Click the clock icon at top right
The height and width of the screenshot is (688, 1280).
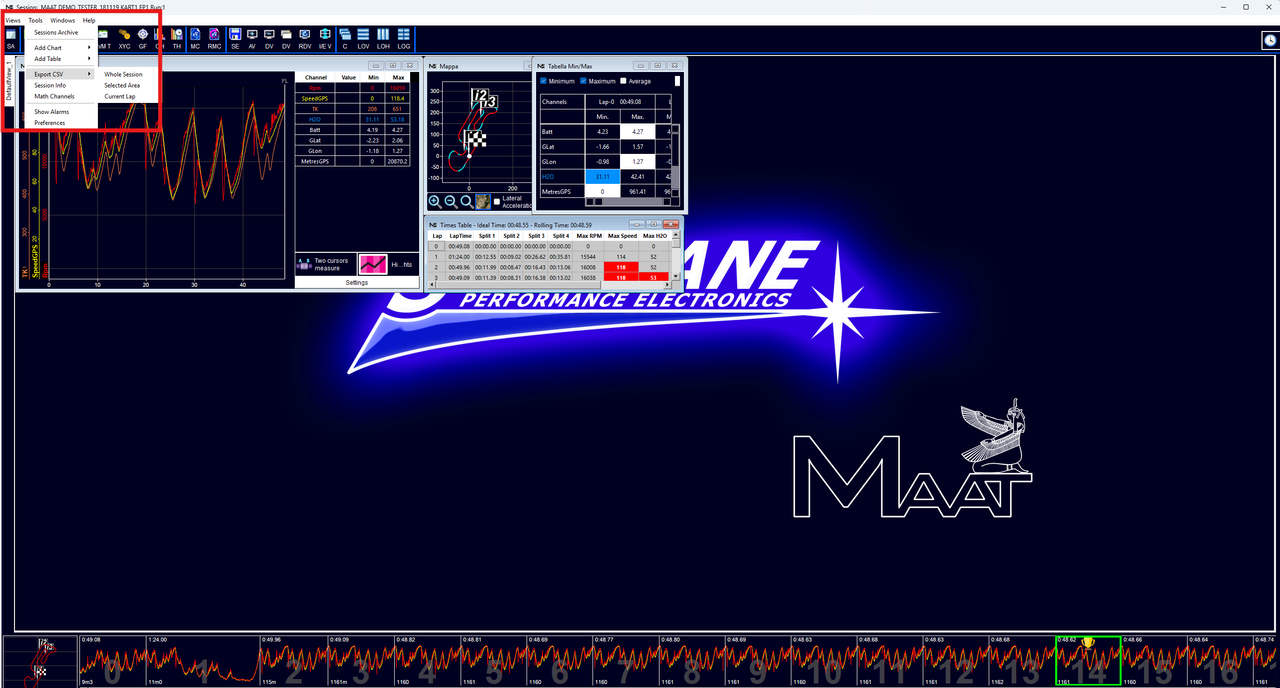coord(1268,40)
